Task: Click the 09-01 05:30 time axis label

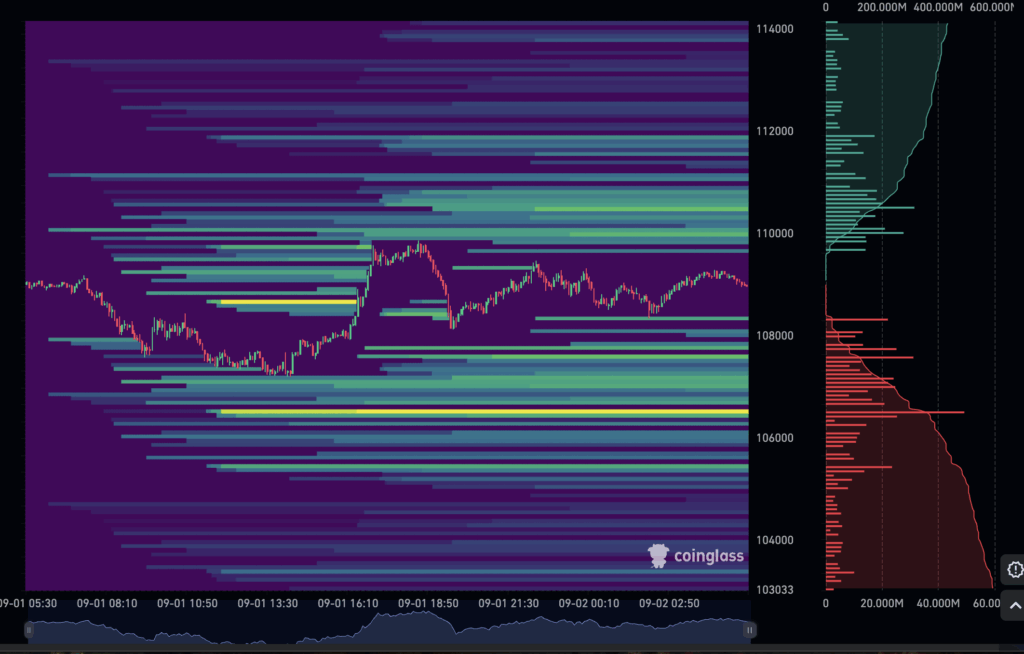Action: (27, 604)
